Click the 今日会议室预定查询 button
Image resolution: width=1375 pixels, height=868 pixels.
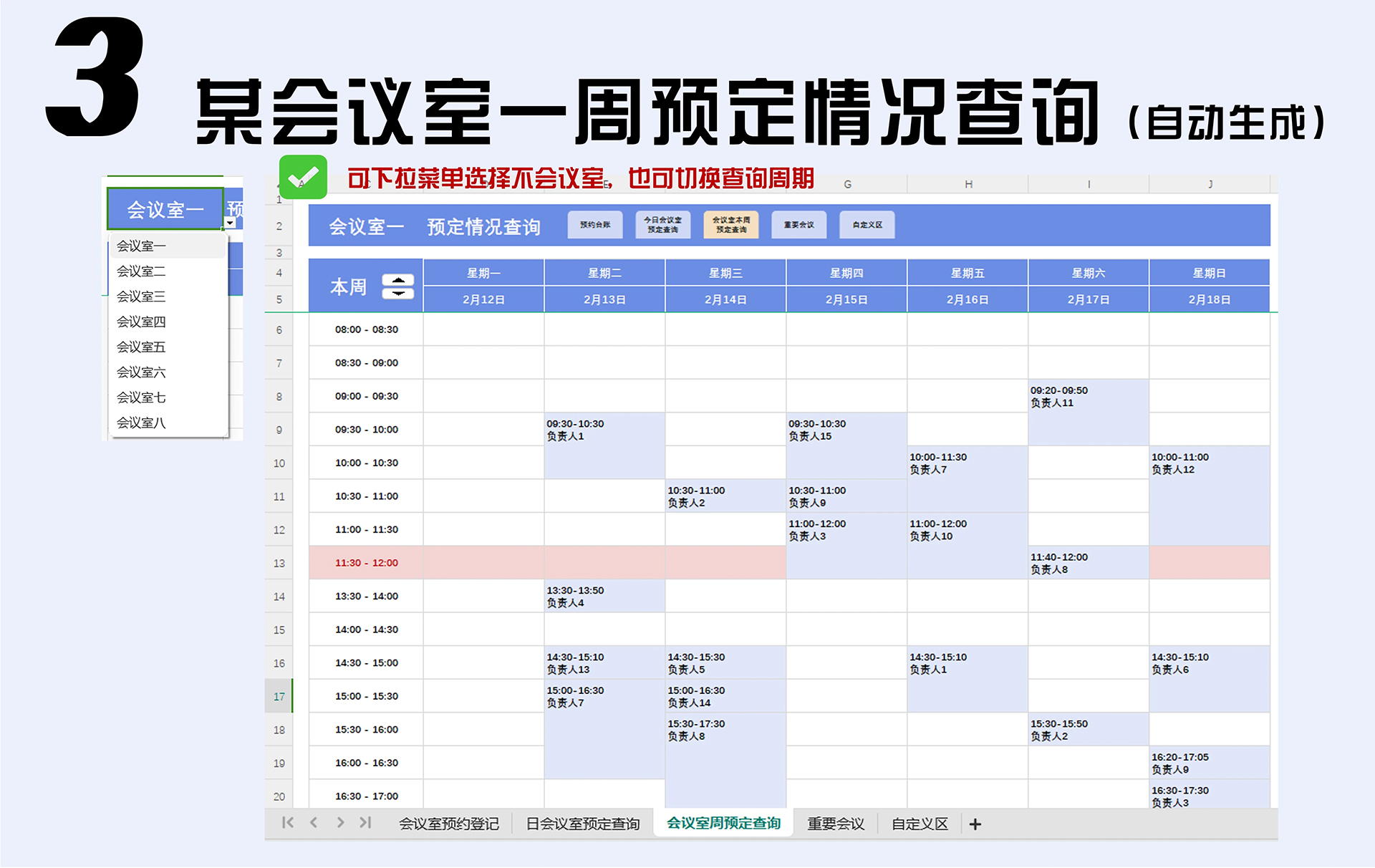coord(662,225)
